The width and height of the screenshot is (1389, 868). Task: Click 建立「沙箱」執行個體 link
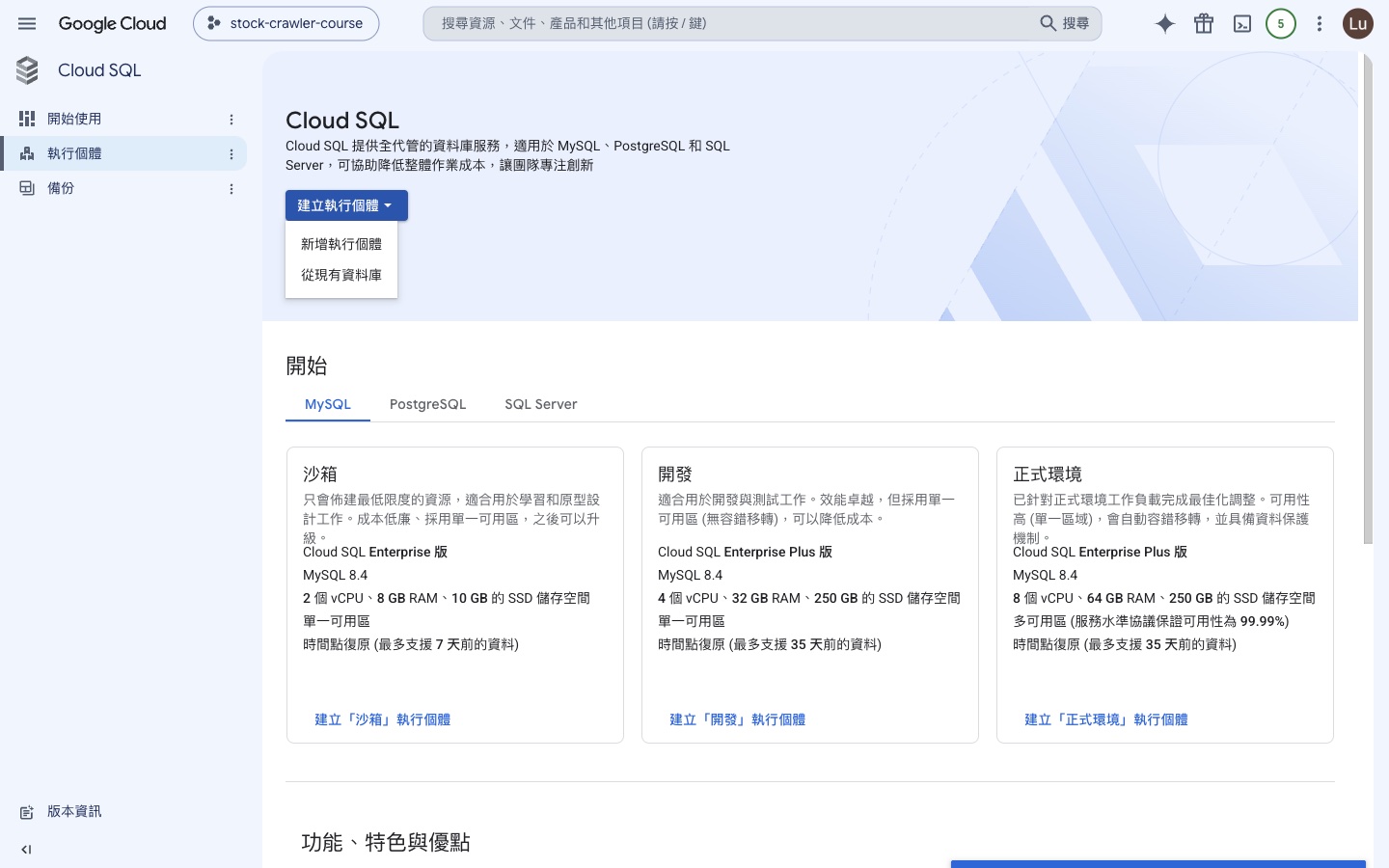(383, 719)
